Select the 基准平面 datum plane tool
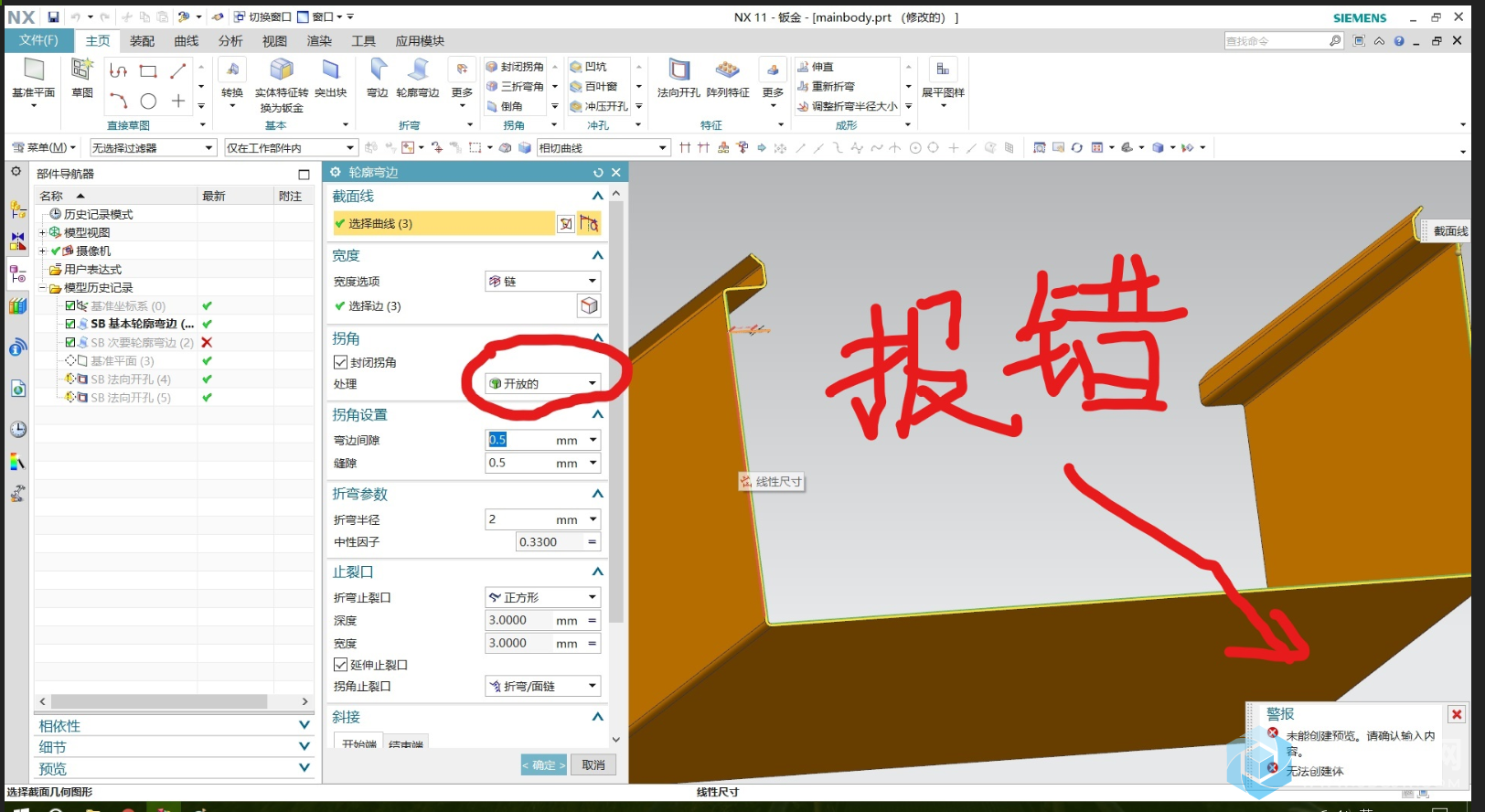Viewport: 1485px width, 812px height. (x=34, y=79)
